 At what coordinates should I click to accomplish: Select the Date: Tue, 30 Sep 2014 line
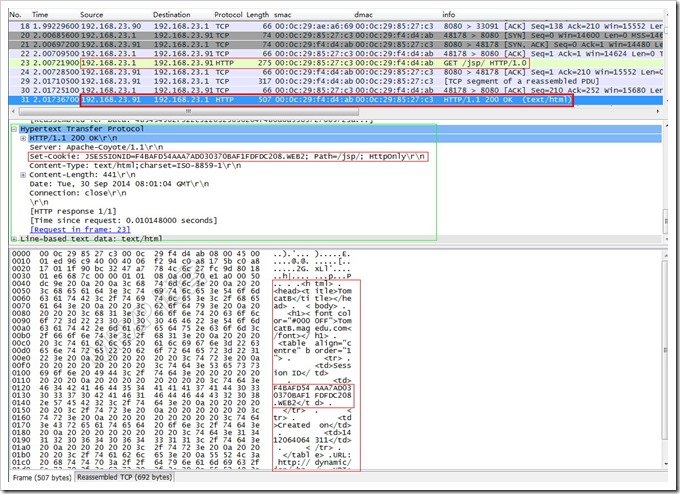[x=119, y=184]
